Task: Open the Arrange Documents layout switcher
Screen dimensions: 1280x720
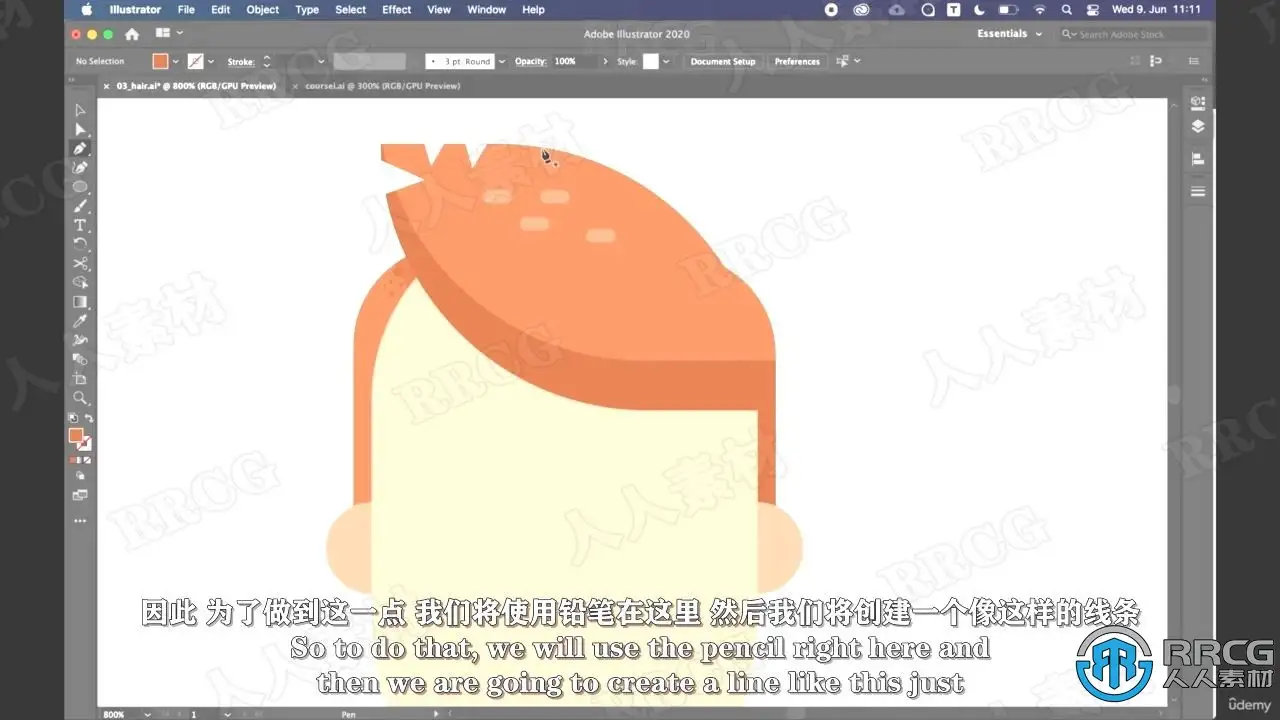Action: [169, 34]
